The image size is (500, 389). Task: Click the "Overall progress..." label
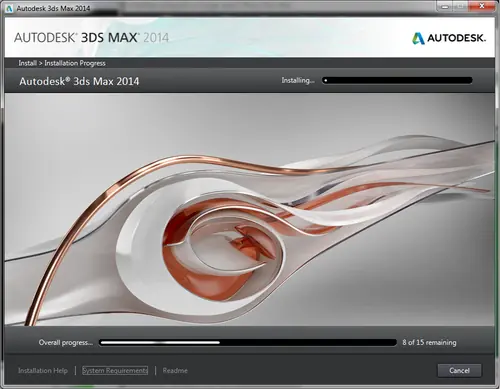[x=66, y=342]
